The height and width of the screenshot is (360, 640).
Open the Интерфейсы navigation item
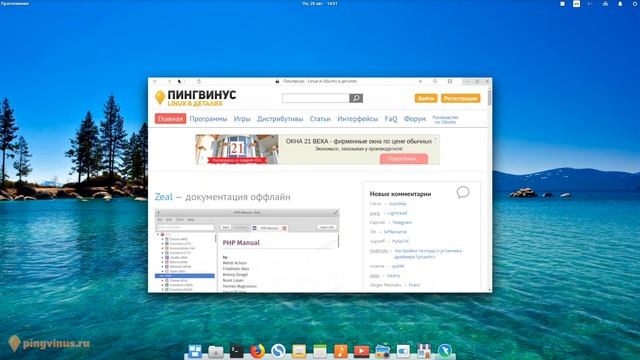click(358, 119)
